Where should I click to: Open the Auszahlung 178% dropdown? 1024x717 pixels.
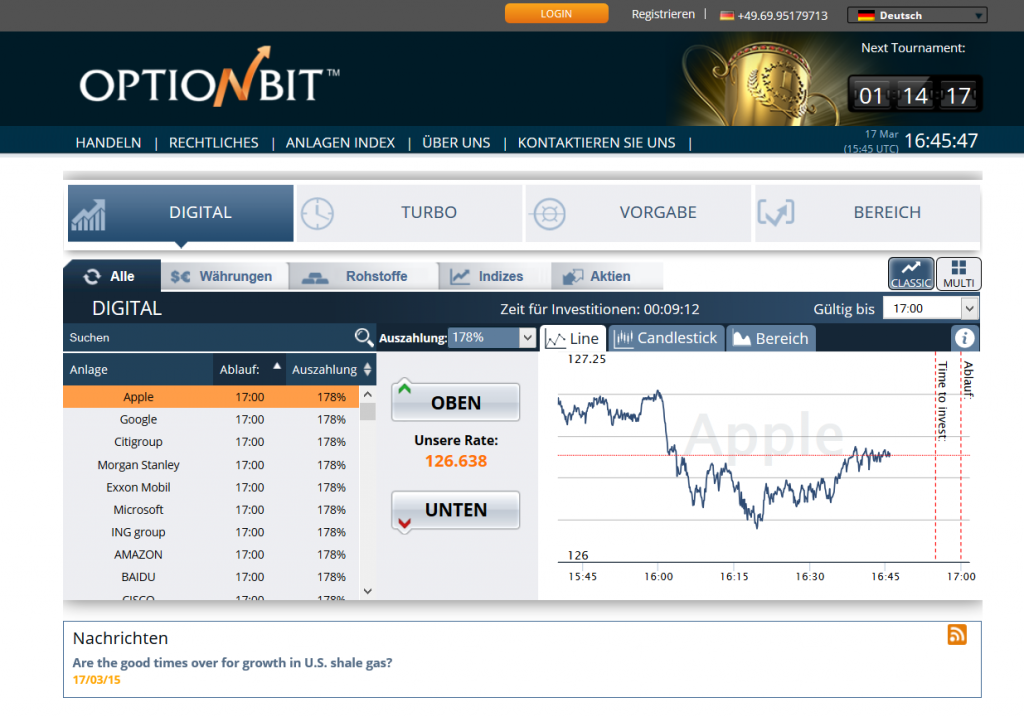[x=492, y=338]
